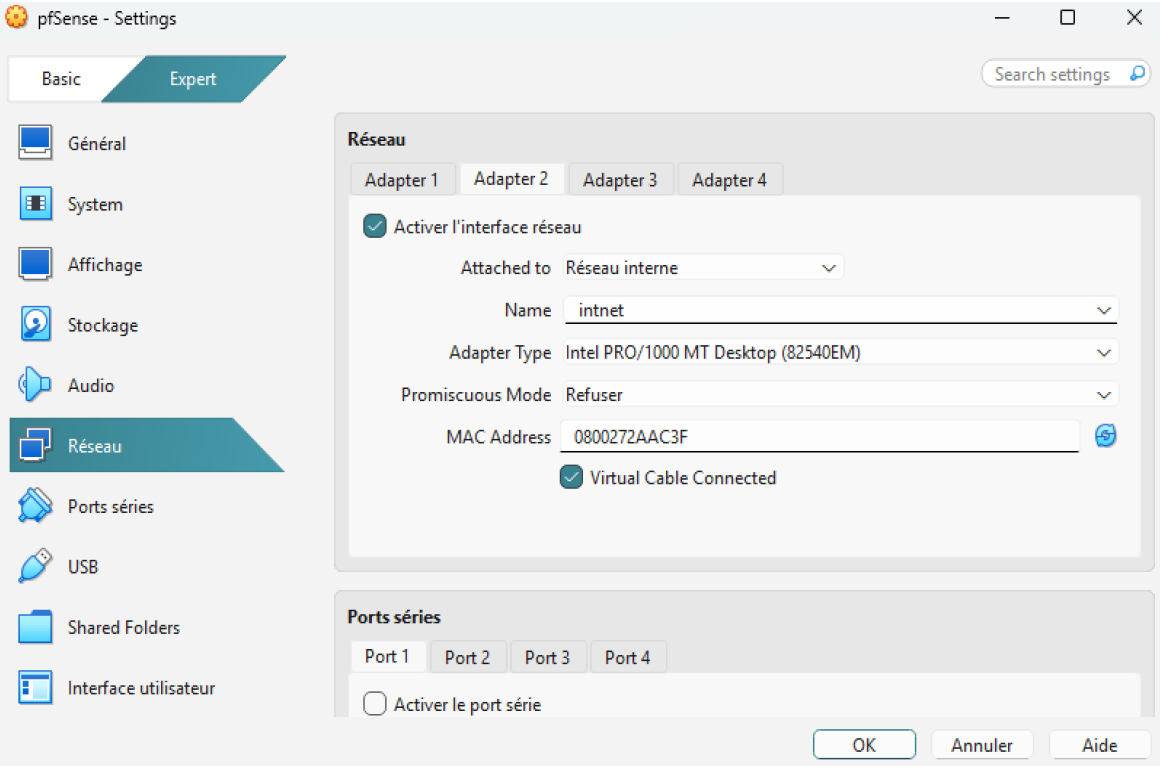Minimize the pfSense Settings window

point(1002,17)
